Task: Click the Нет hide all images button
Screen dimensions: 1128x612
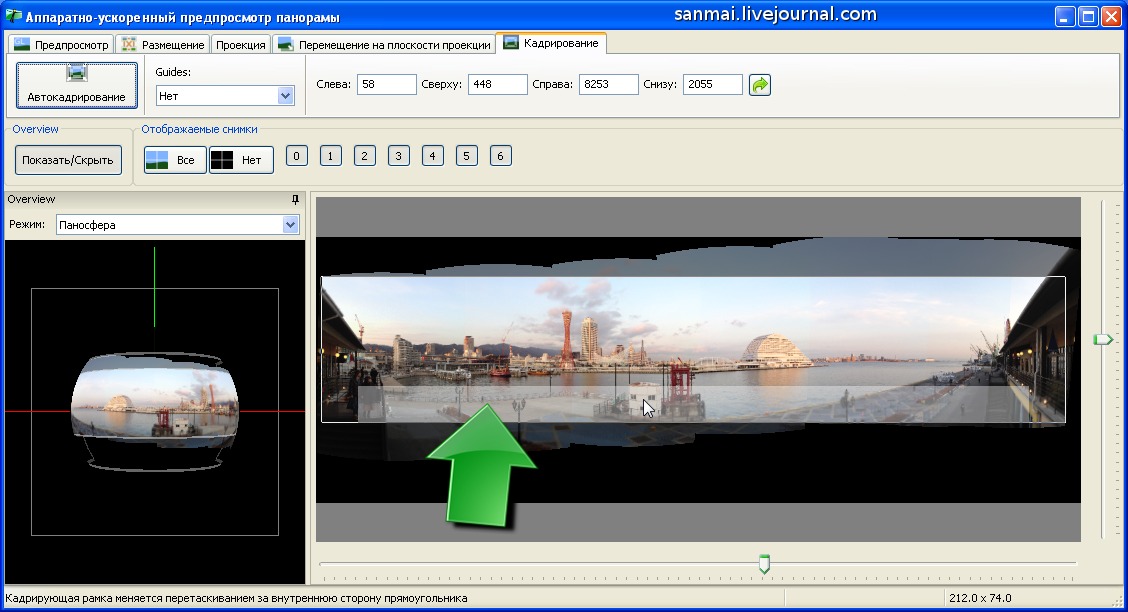Action: (241, 160)
